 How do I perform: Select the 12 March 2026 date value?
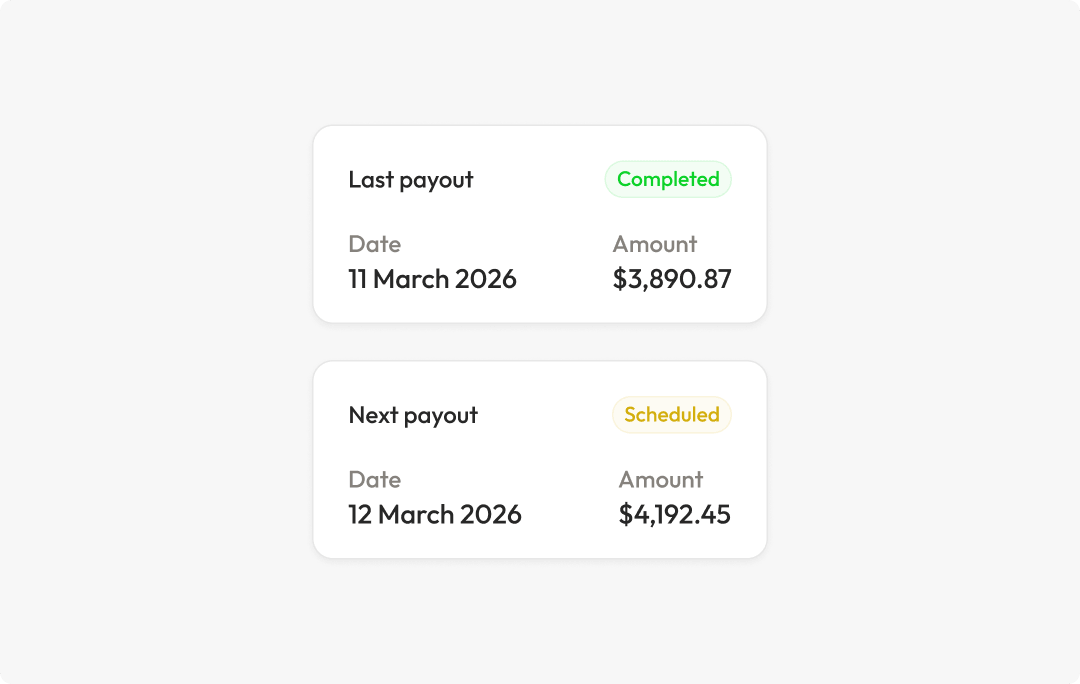[435, 514]
